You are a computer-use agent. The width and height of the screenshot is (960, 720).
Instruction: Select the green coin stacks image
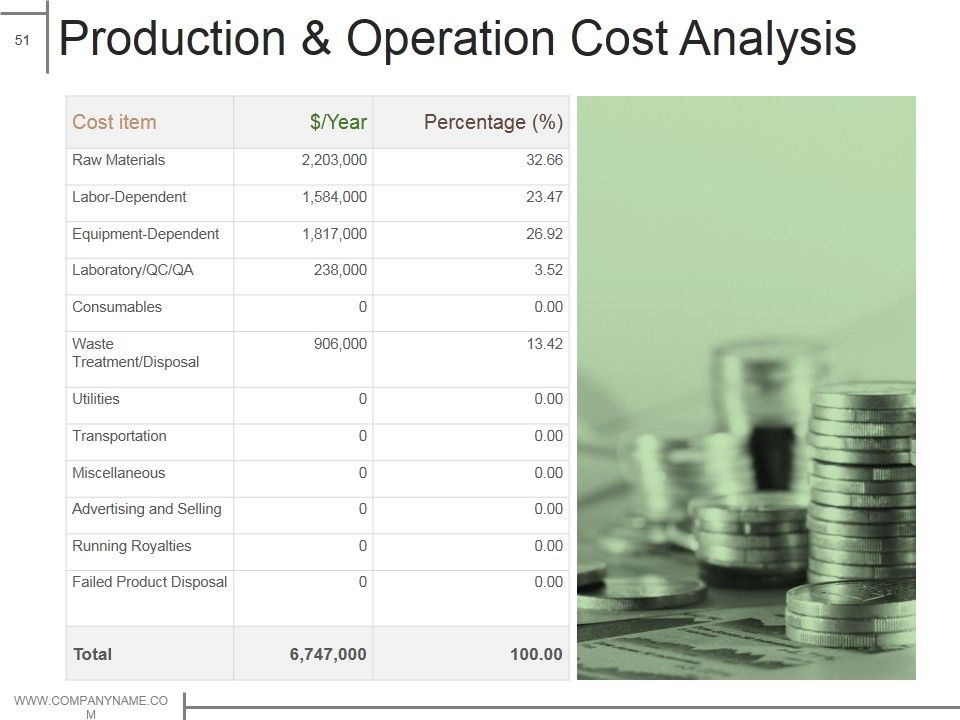click(x=746, y=388)
